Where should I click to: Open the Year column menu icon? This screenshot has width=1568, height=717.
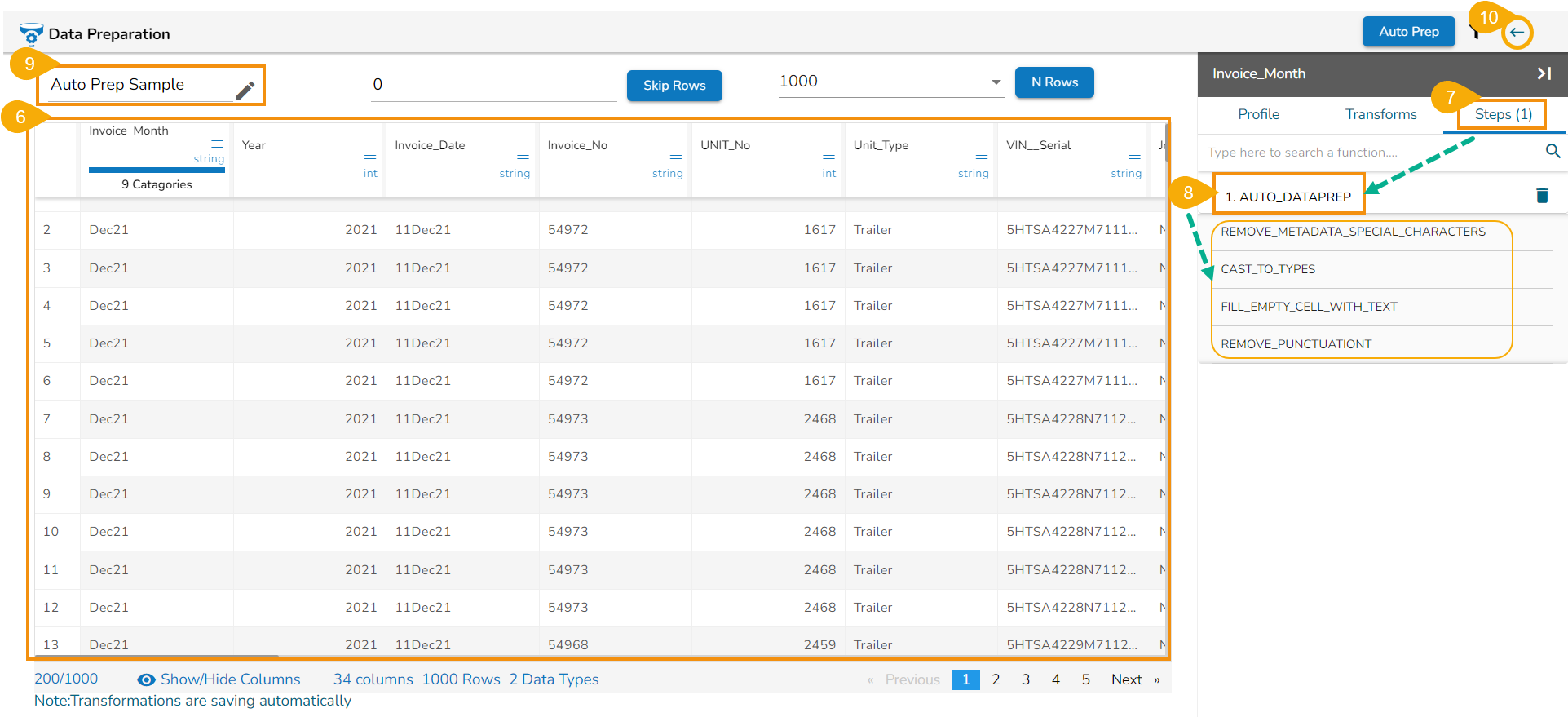(370, 158)
